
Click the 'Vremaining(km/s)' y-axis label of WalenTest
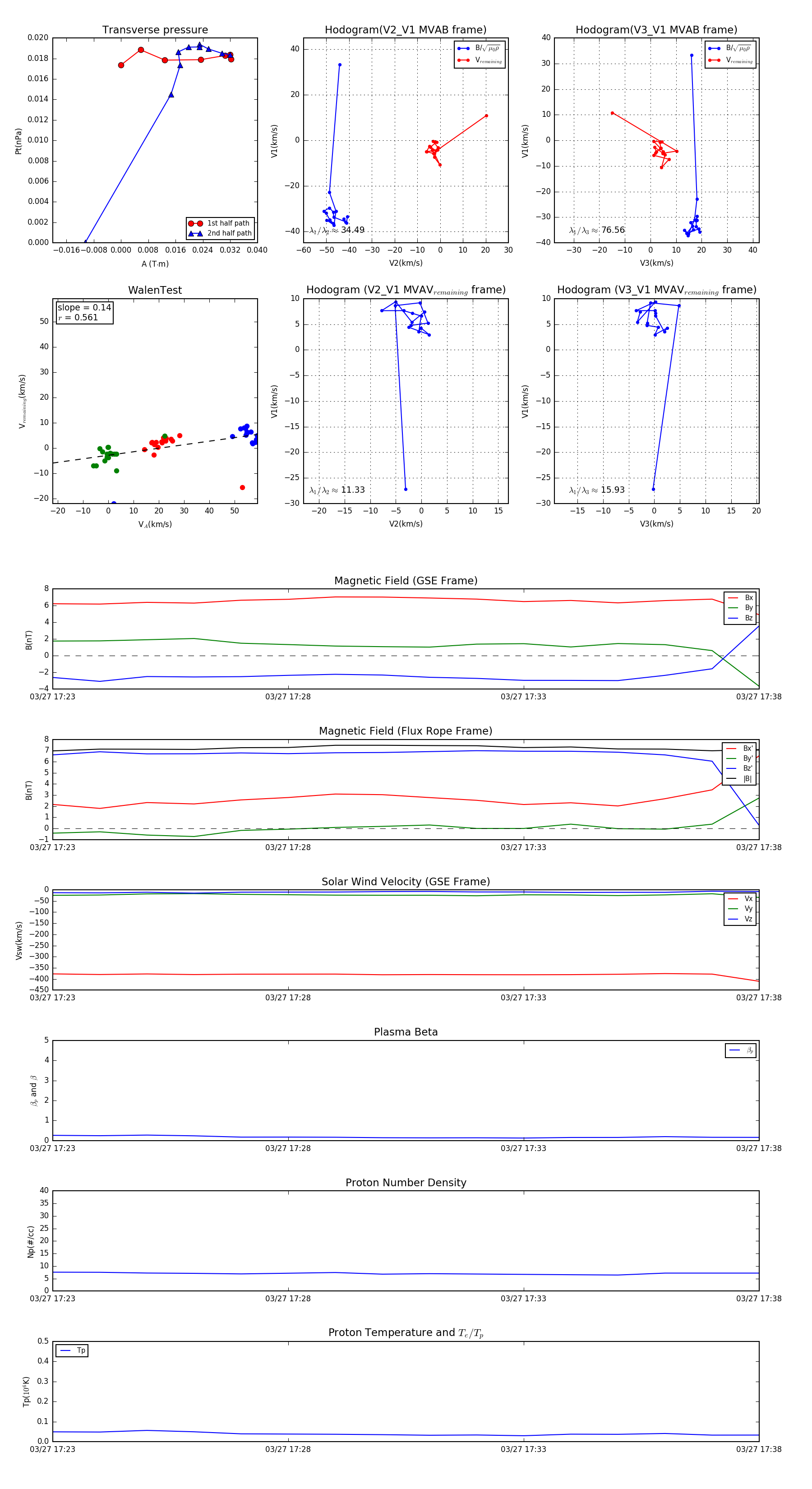[23, 401]
